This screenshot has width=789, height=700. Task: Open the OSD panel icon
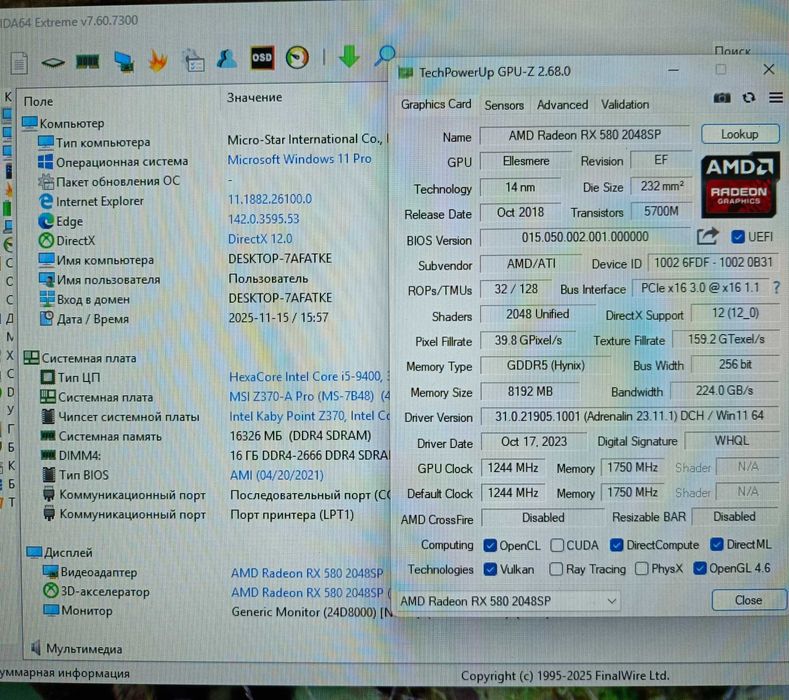262,57
